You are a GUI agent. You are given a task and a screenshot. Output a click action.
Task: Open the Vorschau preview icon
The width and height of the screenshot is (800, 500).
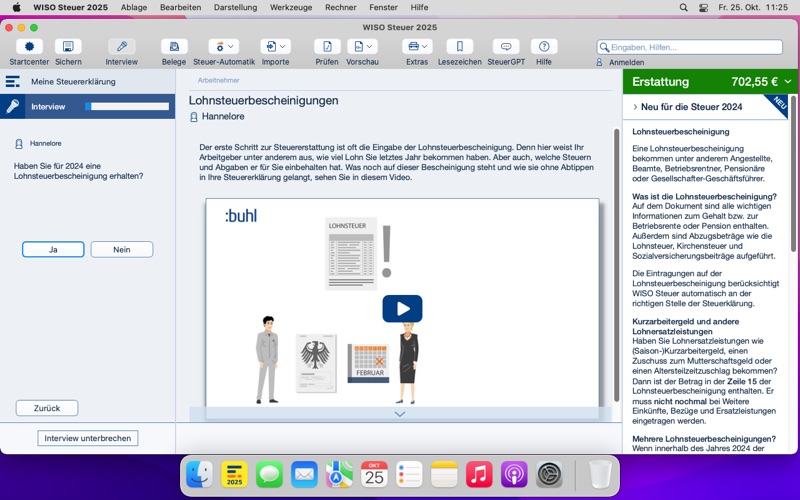[359, 47]
